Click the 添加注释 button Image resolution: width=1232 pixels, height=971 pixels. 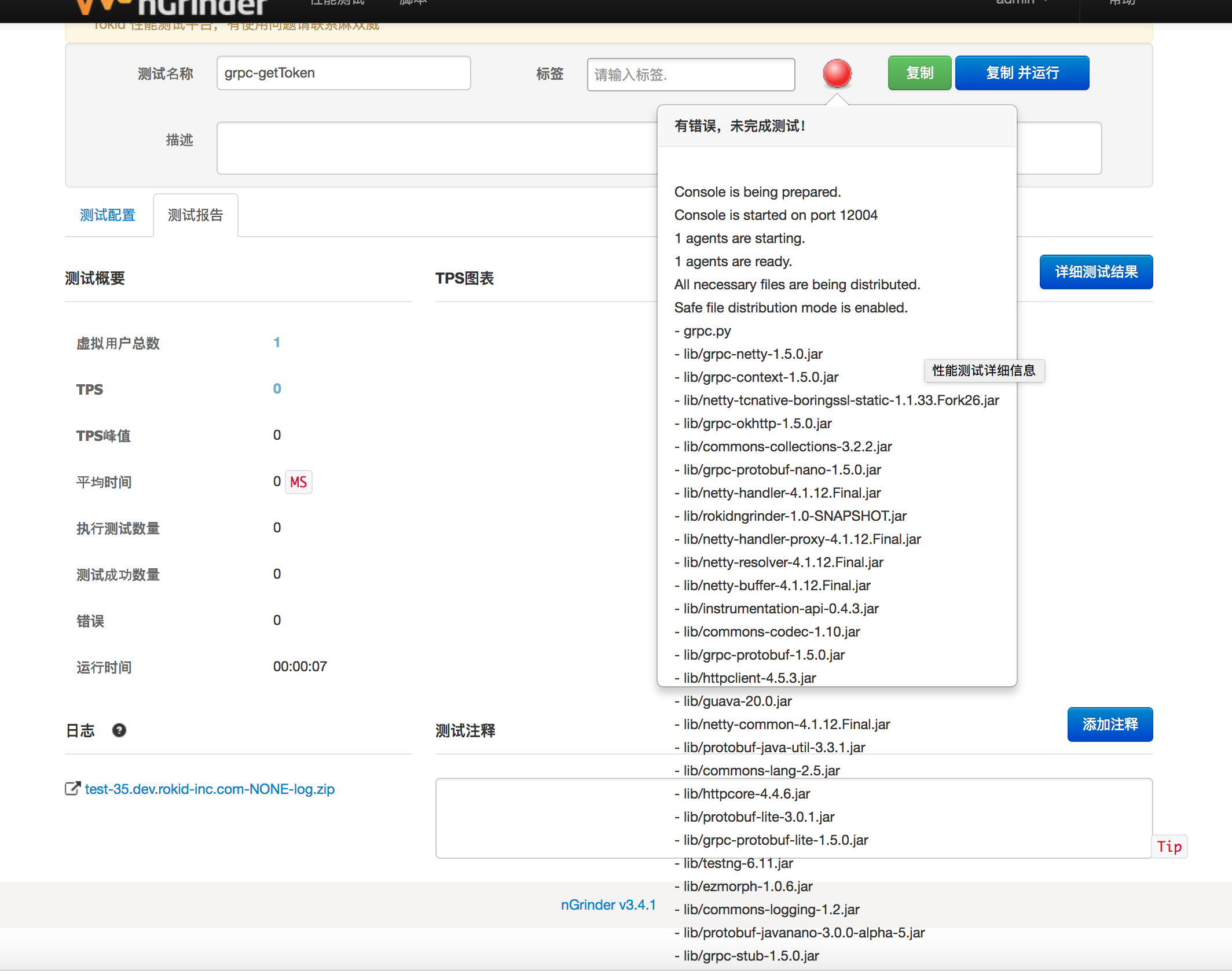pos(1109,724)
